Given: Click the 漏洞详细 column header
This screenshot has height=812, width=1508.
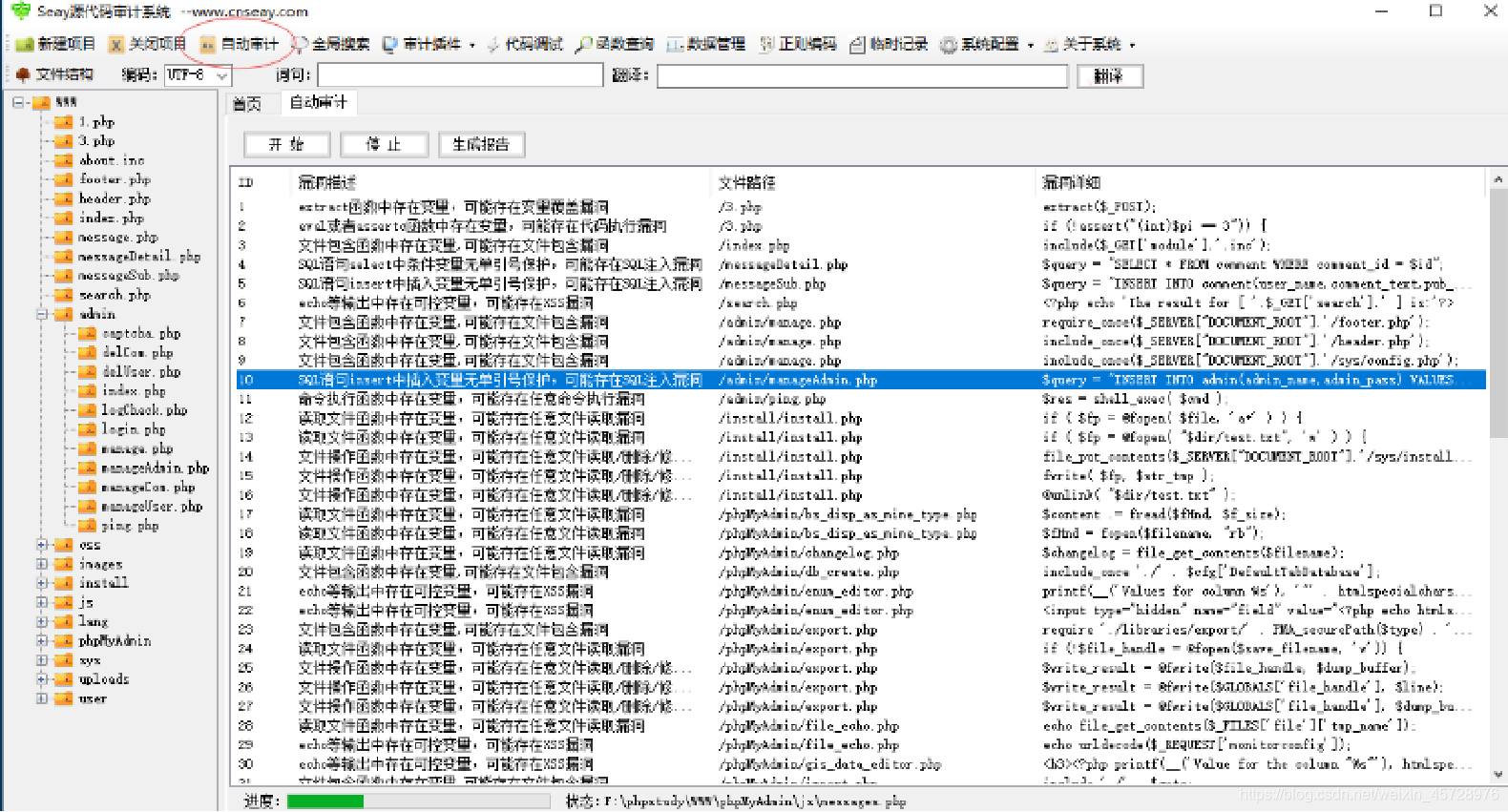Looking at the screenshot, I should tap(1261, 182).
